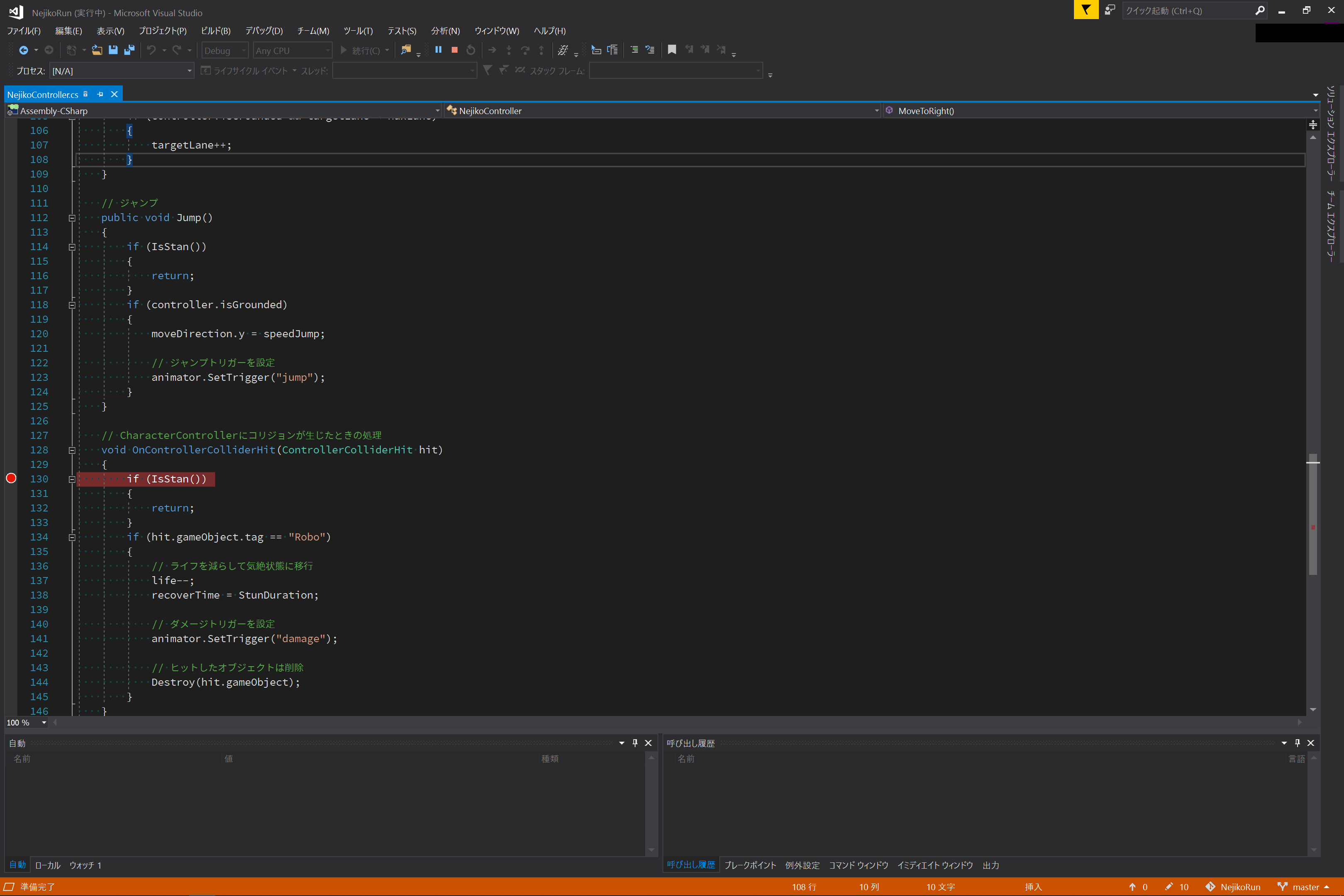Open the Any CPU platform dropdown
Image resolution: width=1344 pixels, height=896 pixels.
pos(292,50)
